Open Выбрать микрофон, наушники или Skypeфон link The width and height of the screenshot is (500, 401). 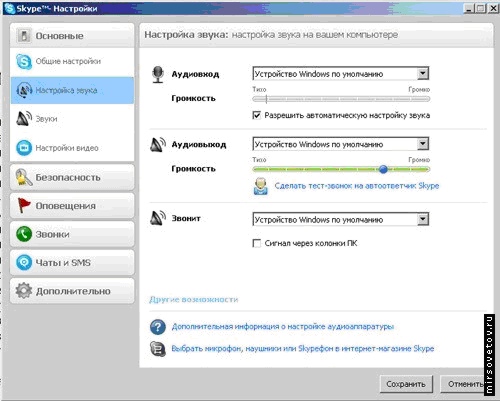coord(303,349)
